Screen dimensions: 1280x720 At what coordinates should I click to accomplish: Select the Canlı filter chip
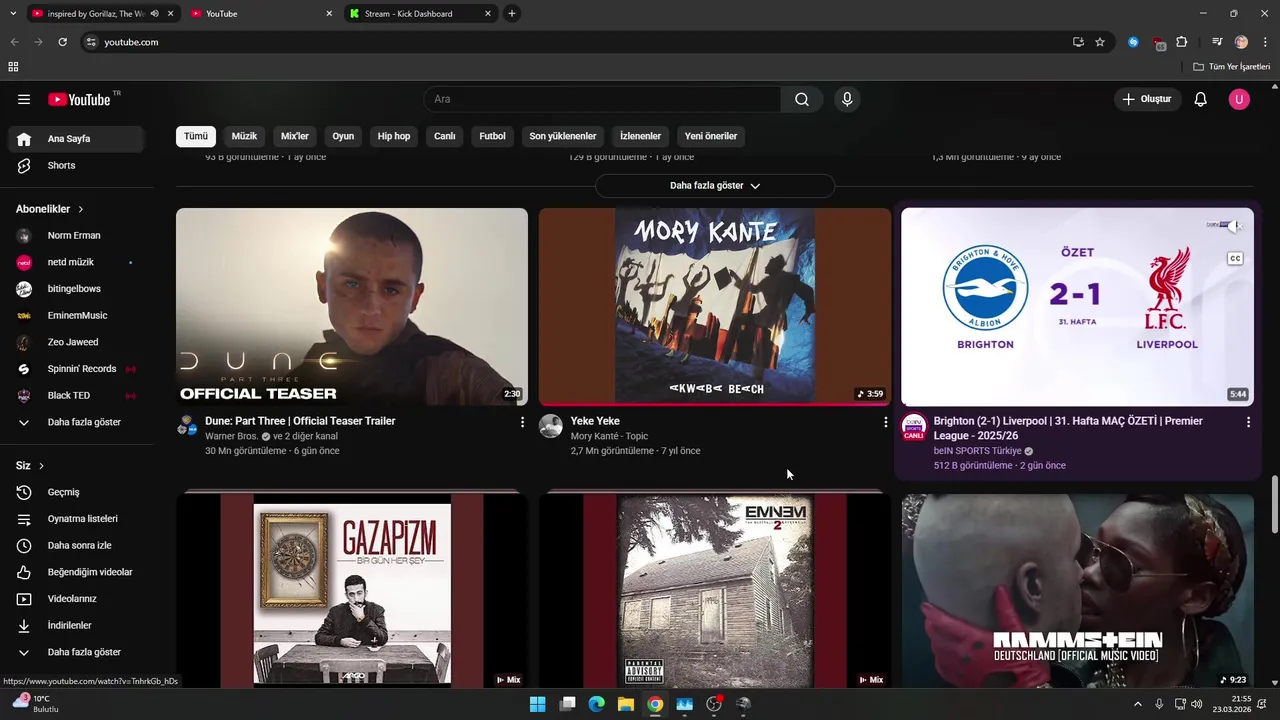coord(445,136)
